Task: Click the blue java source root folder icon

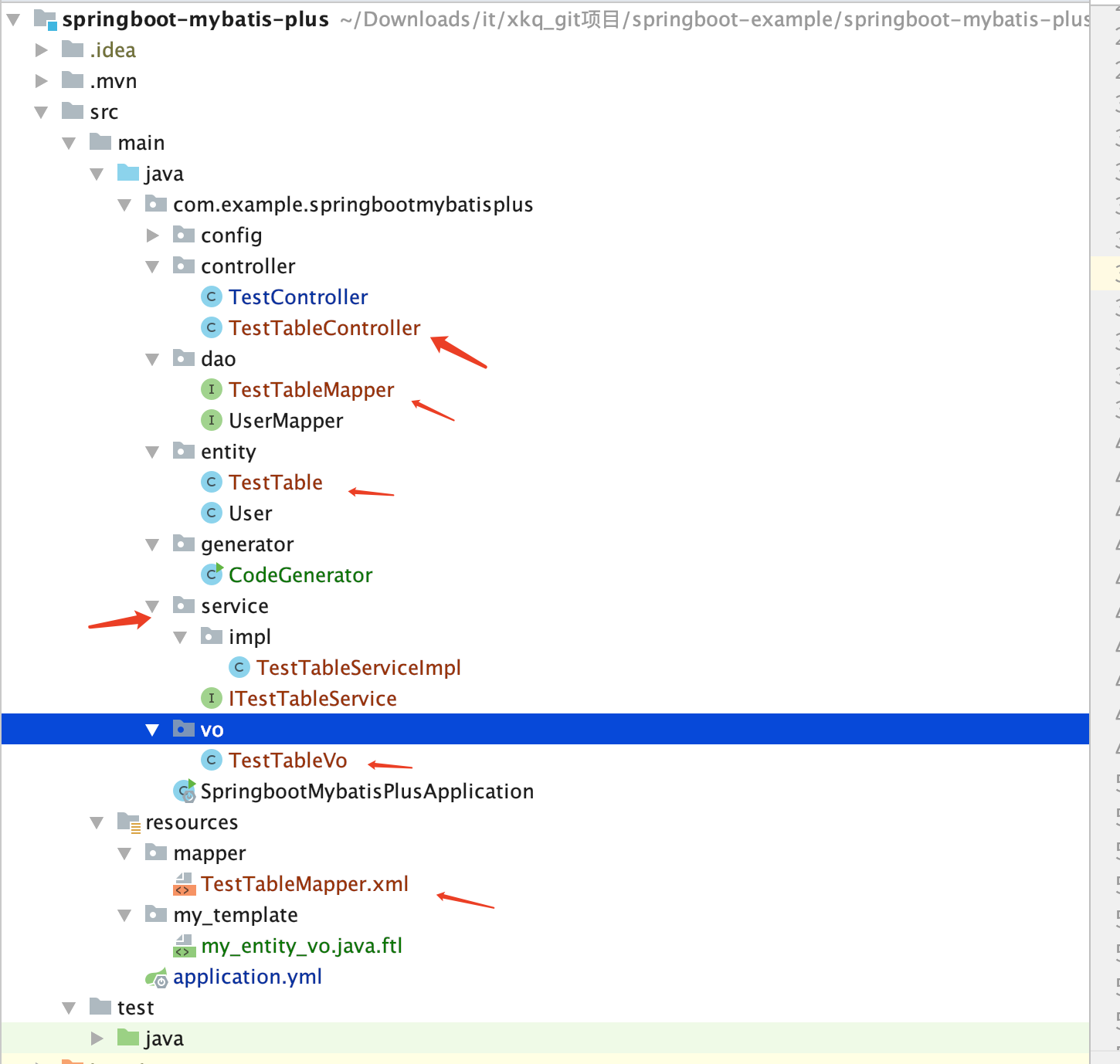Action: coord(128,173)
